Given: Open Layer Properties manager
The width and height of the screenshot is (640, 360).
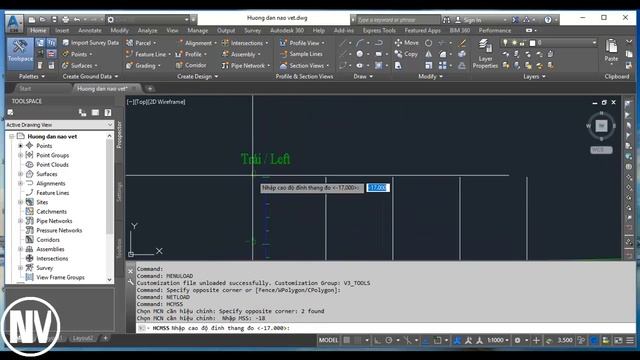Looking at the screenshot, I should coord(484,54).
